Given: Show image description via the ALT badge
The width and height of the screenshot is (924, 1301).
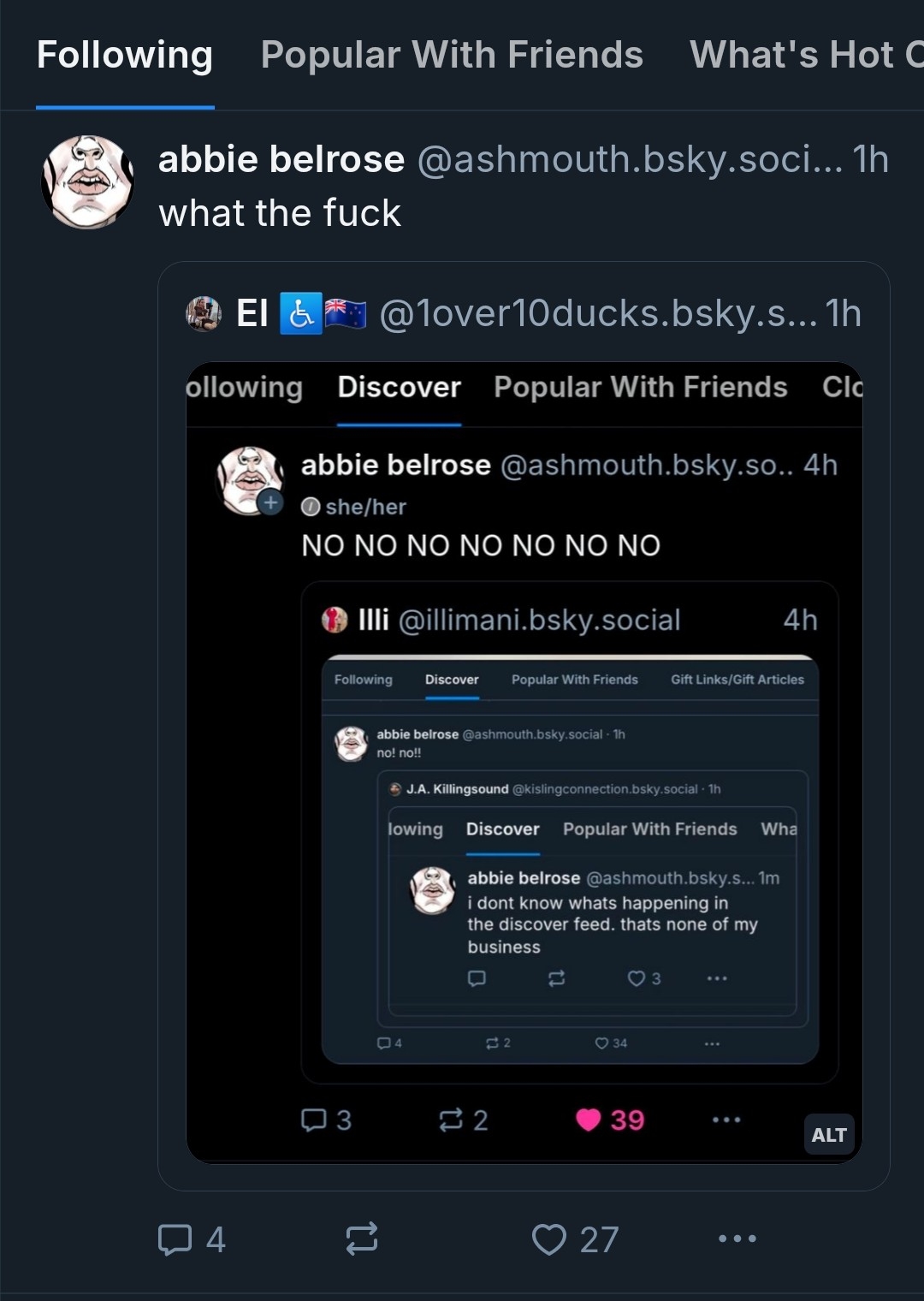Looking at the screenshot, I should tap(828, 1135).
